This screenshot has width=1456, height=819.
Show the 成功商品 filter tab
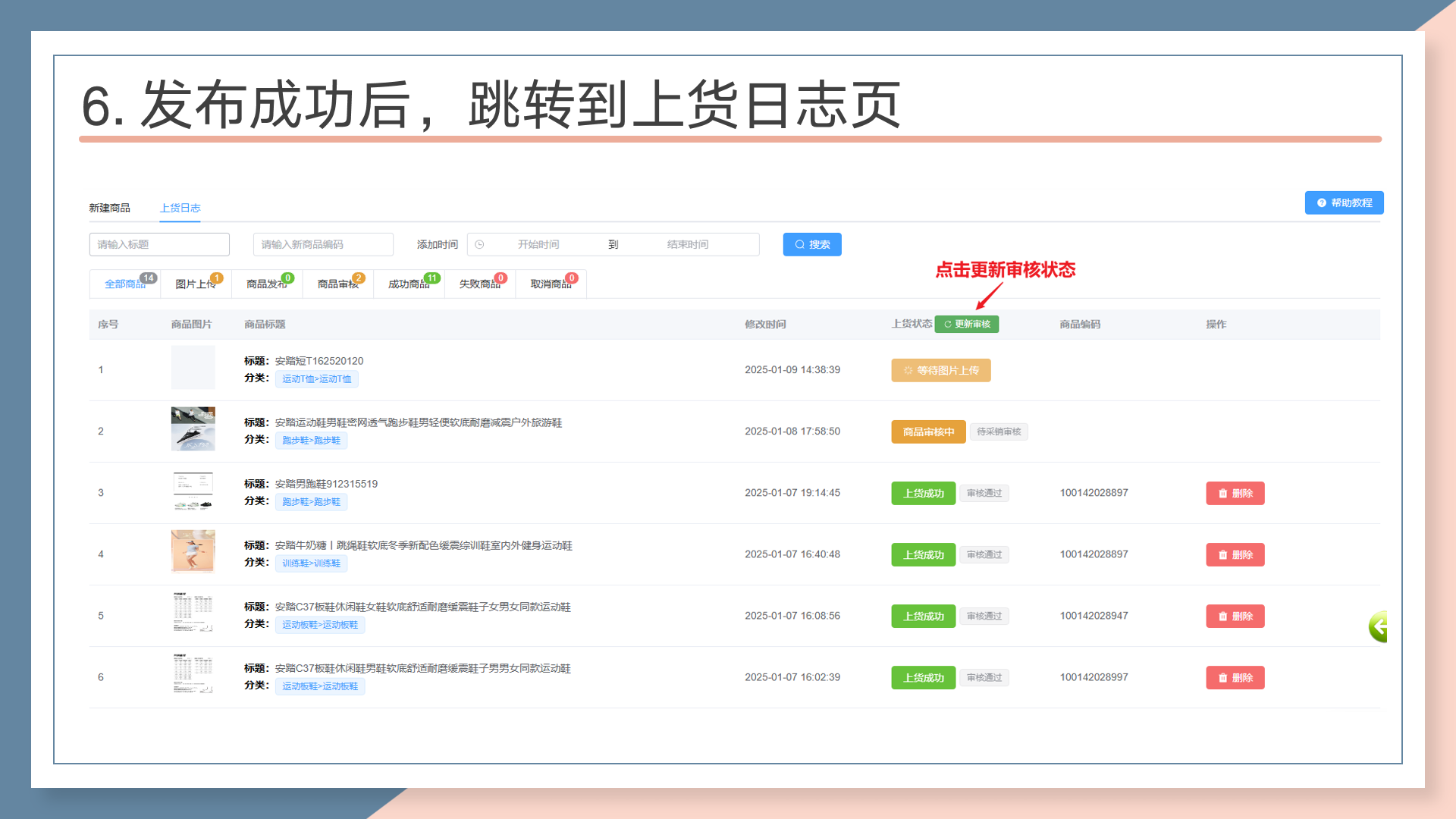(x=408, y=284)
